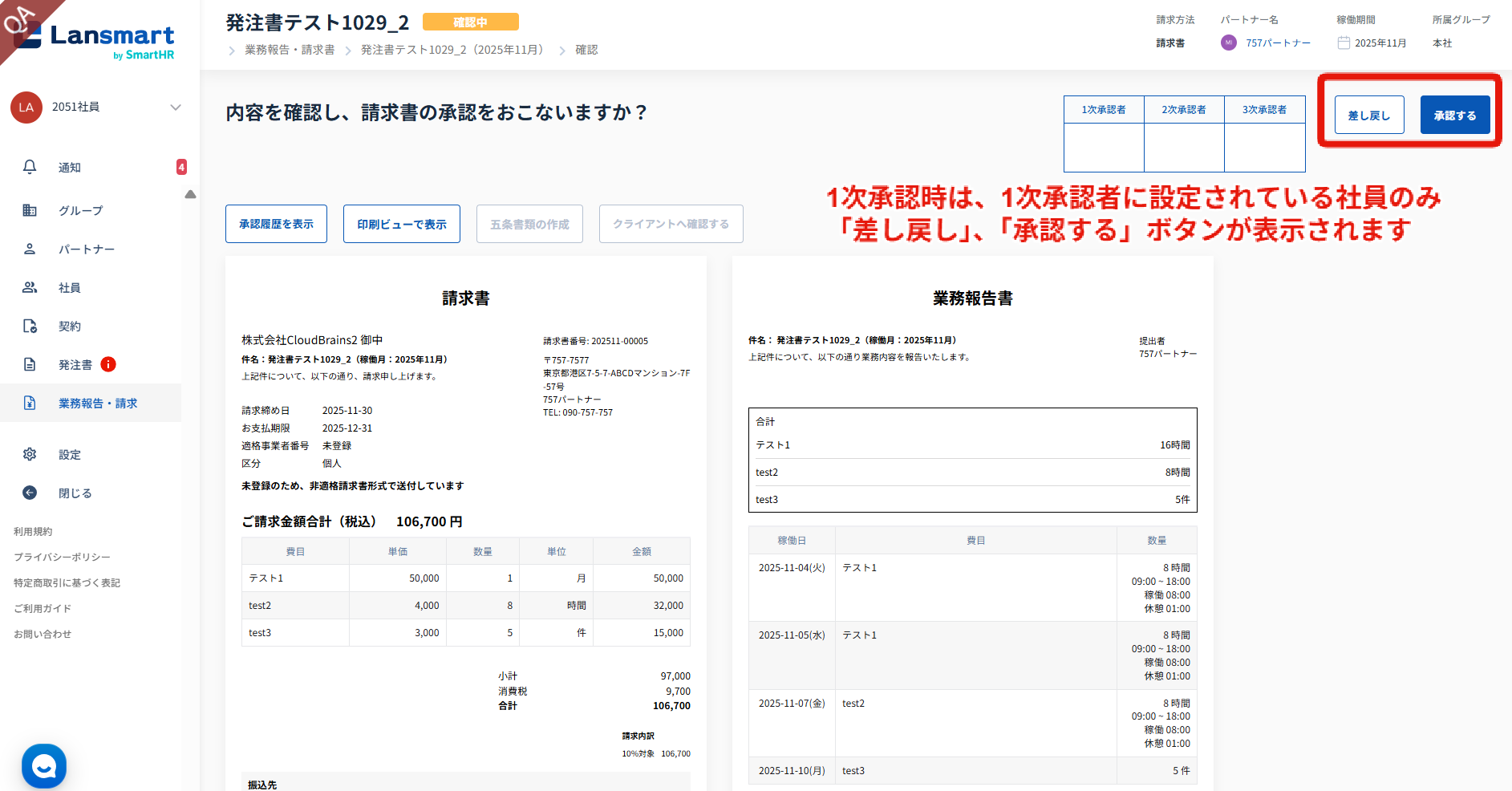
Task: Expand the 2051社員 account dropdown
Action: (x=176, y=107)
